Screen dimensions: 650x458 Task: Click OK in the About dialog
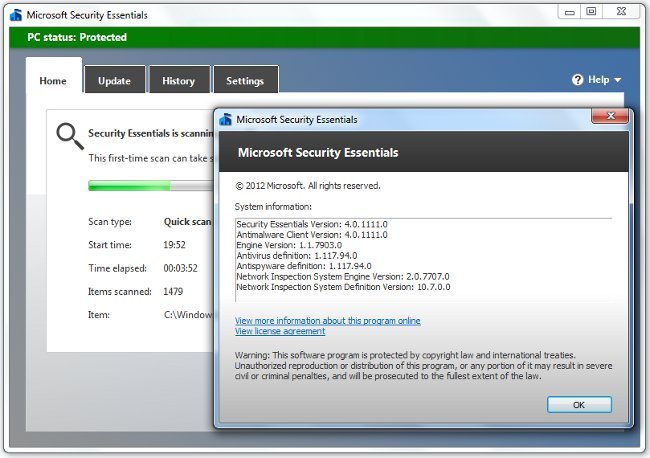pyautogui.click(x=579, y=405)
